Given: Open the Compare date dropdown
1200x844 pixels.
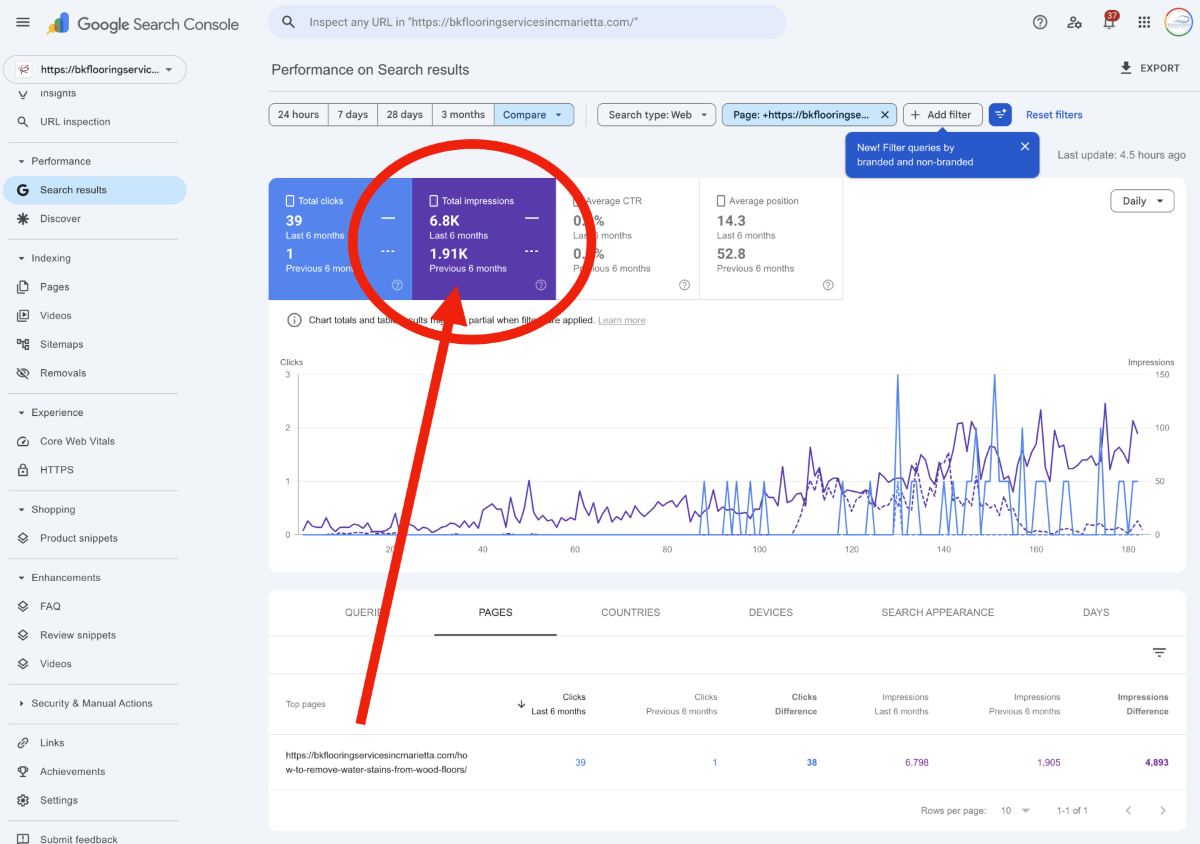Looking at the screenshot, I should pyautogui.click(x=534, y=115).
